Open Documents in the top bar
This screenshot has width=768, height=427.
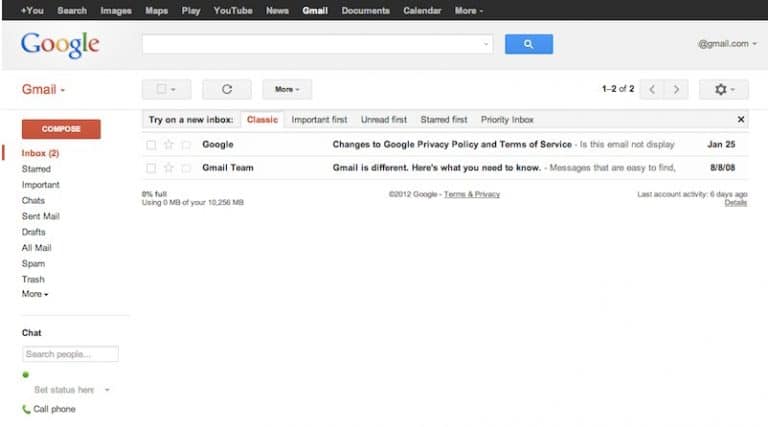[x=365, y=10]
